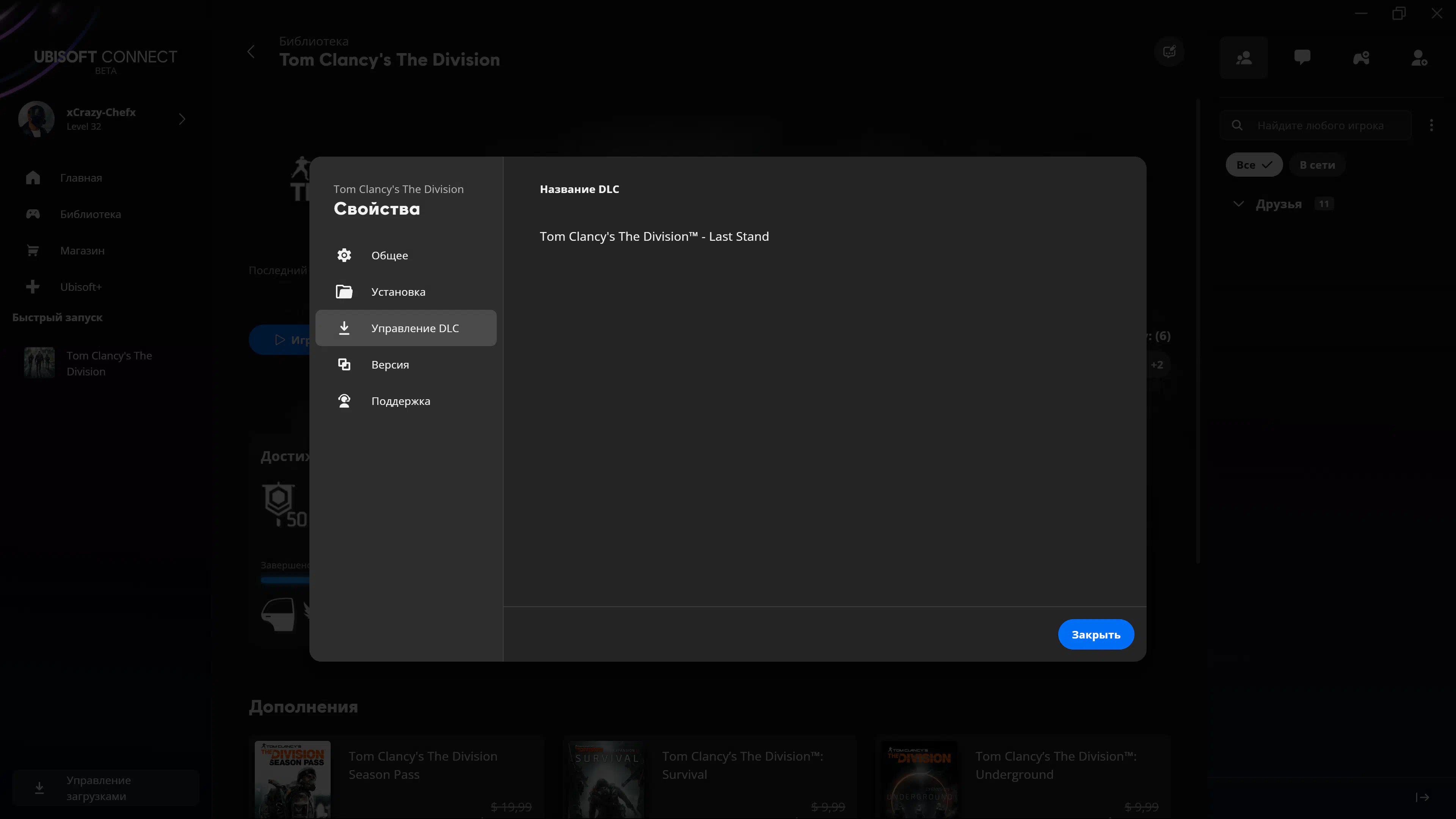1456x819 pixels.
Task: Open the Friends list icon in header
Action: coord(1244,58)
